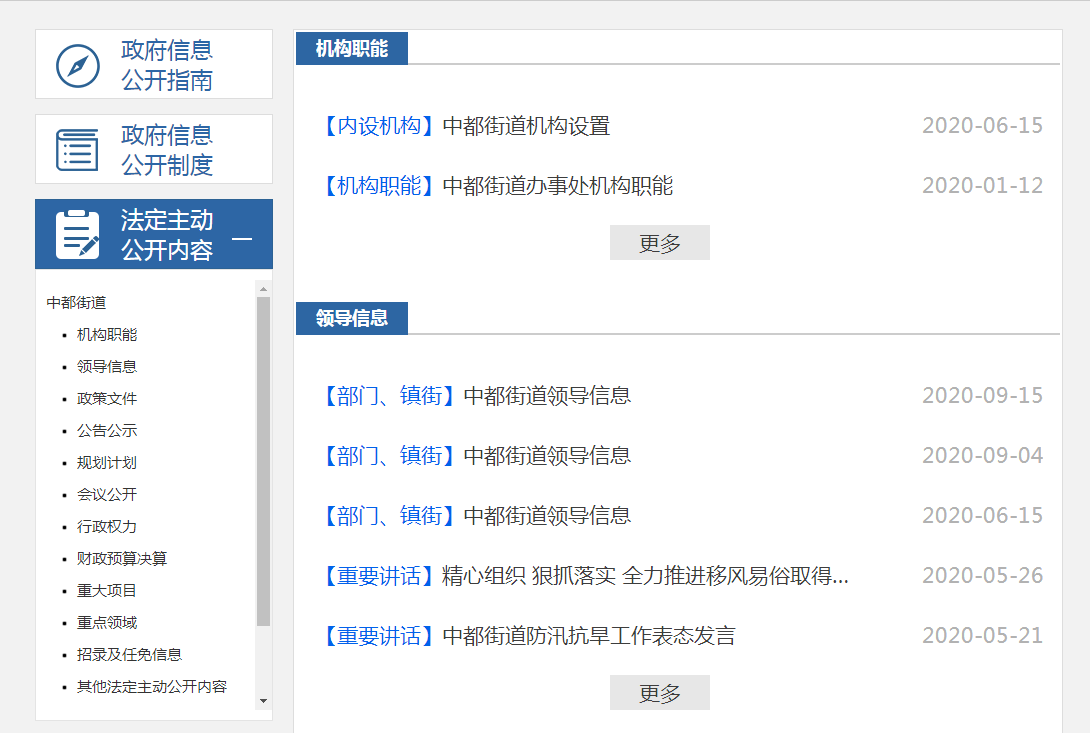Click 更多 button under 机构职能
This screenshot has width=1090, height=733.
pos(660,243)
